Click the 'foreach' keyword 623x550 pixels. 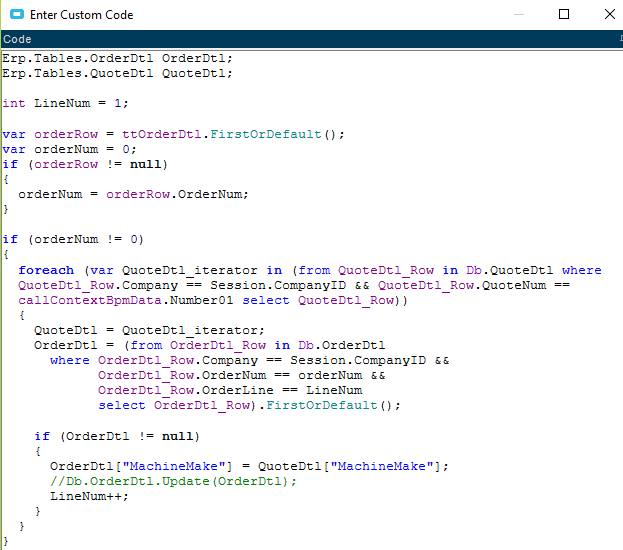46,270
